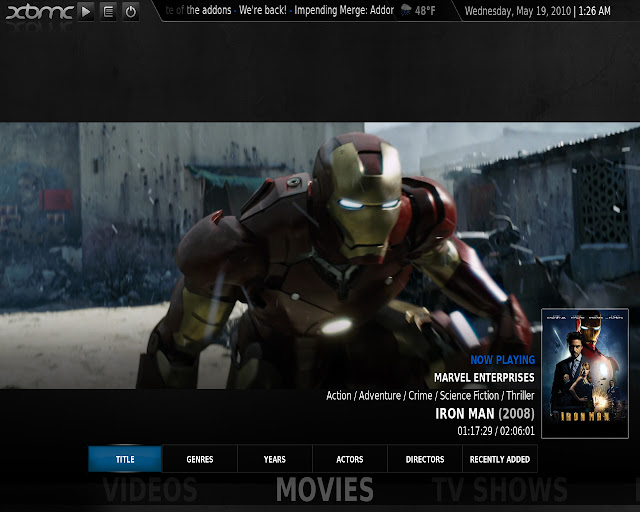Open the Directors movie list
Image resolution: width=640 pixels, height=512 pixels.
tap(425, 459)
